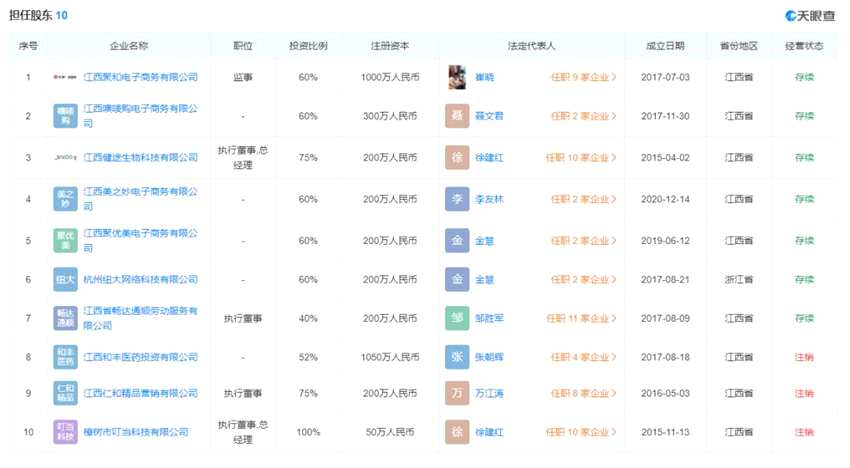850x468 pixels.
Task: Open company link 杭州纽大网络科技有限公司
Action: tap(140, 279)
